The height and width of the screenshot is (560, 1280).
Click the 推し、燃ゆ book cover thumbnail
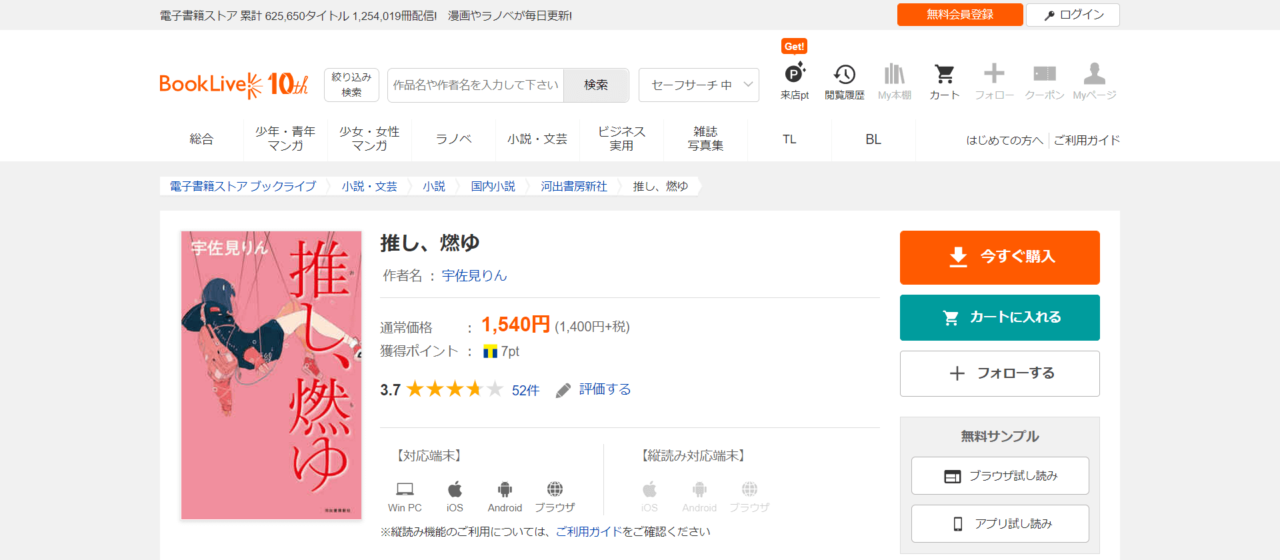tap(271, 375)
